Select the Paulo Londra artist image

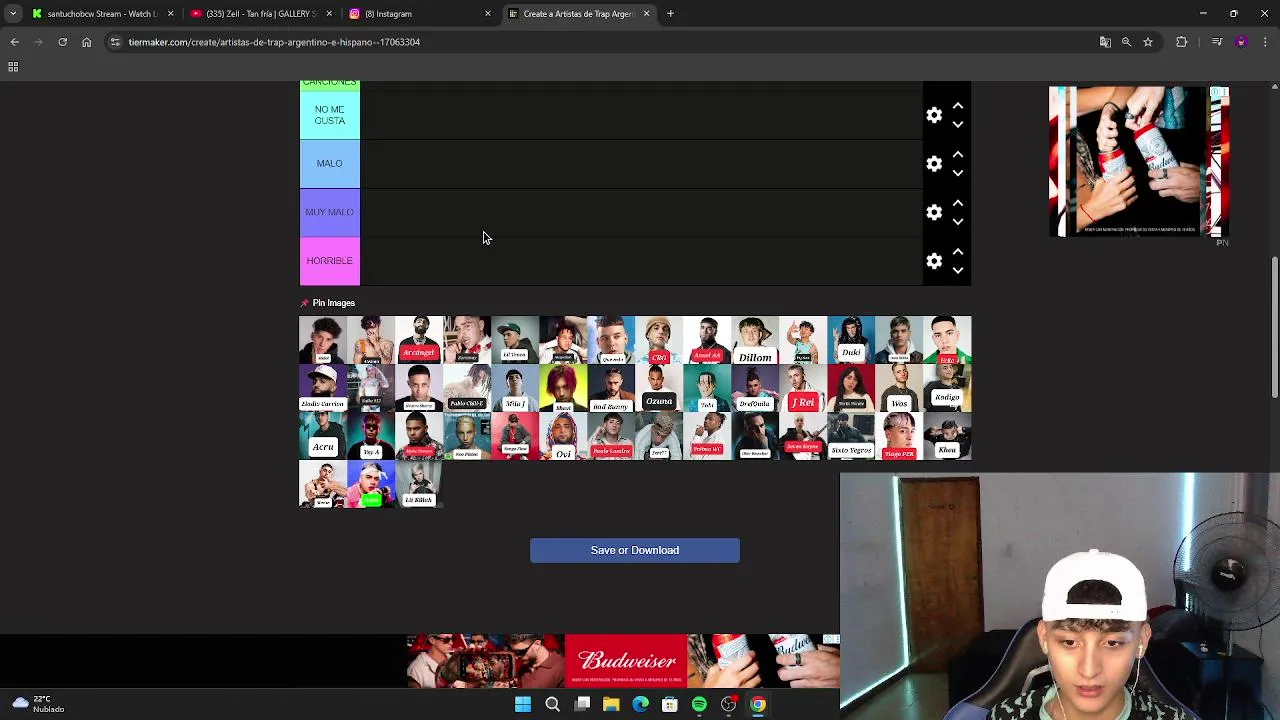click(611, 436)
